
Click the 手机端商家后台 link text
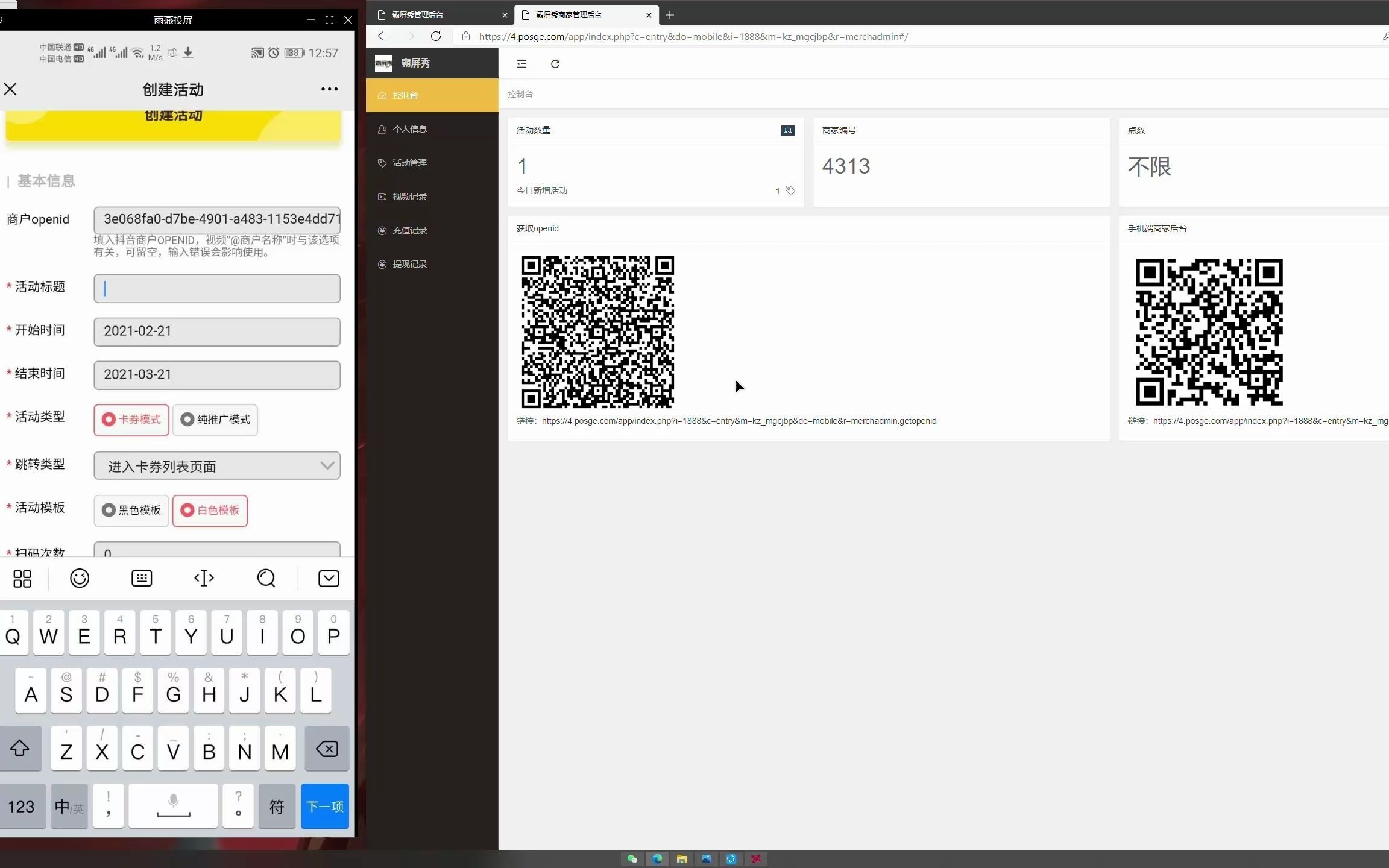tap(1270, 421)
